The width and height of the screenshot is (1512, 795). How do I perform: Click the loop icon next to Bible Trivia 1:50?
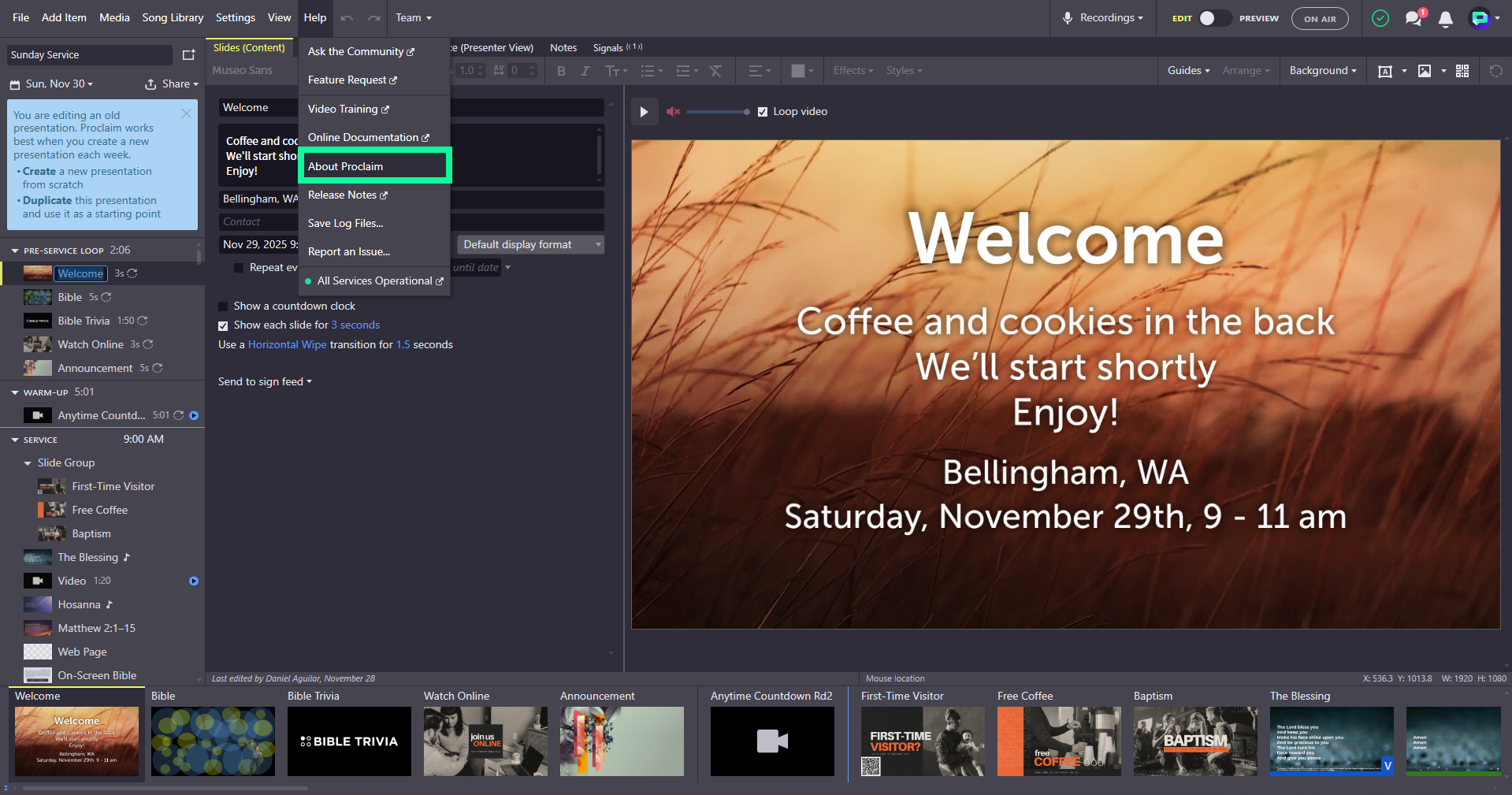pyautogui.click(x=143, y=321)
